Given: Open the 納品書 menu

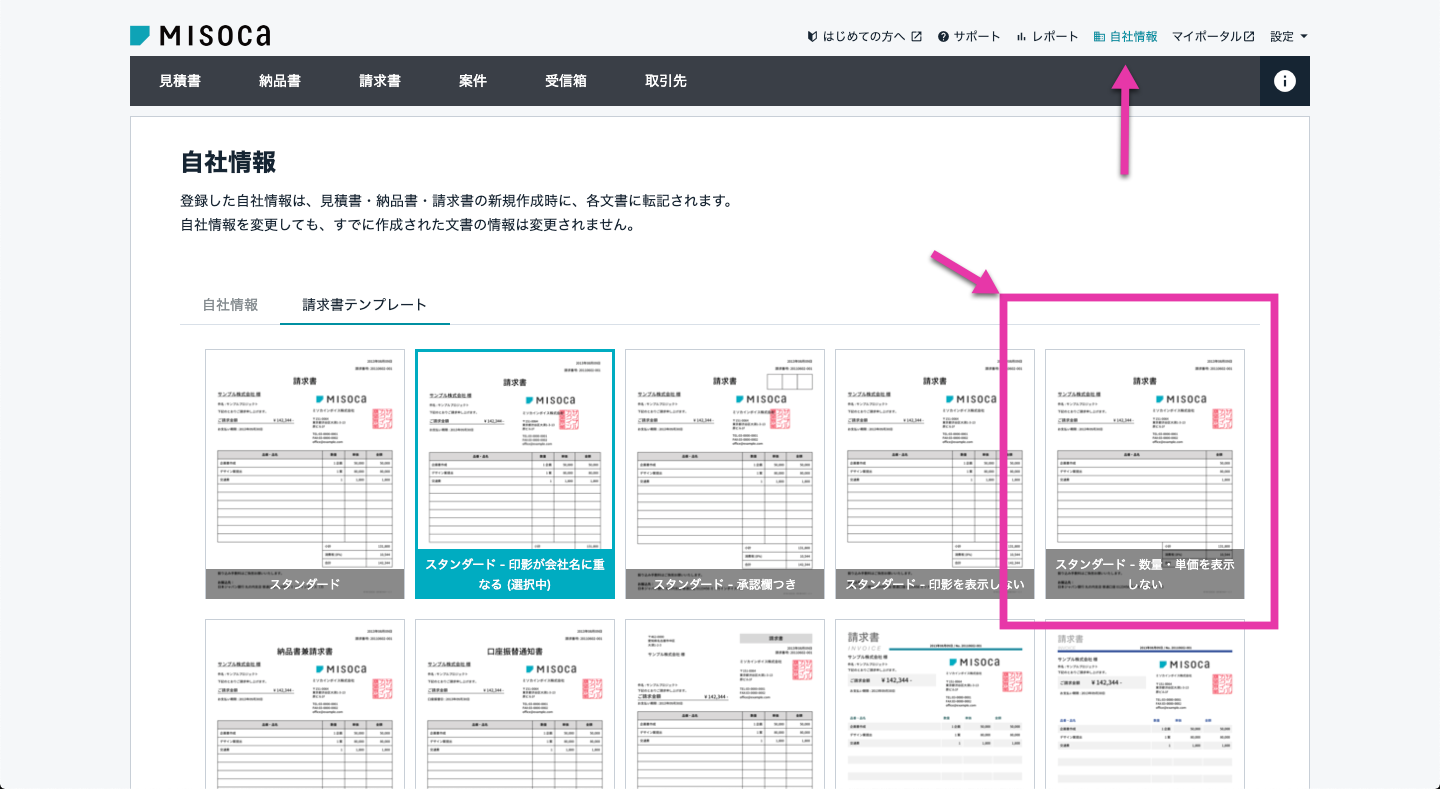Looking at the screenshot, I should [280, 81].
